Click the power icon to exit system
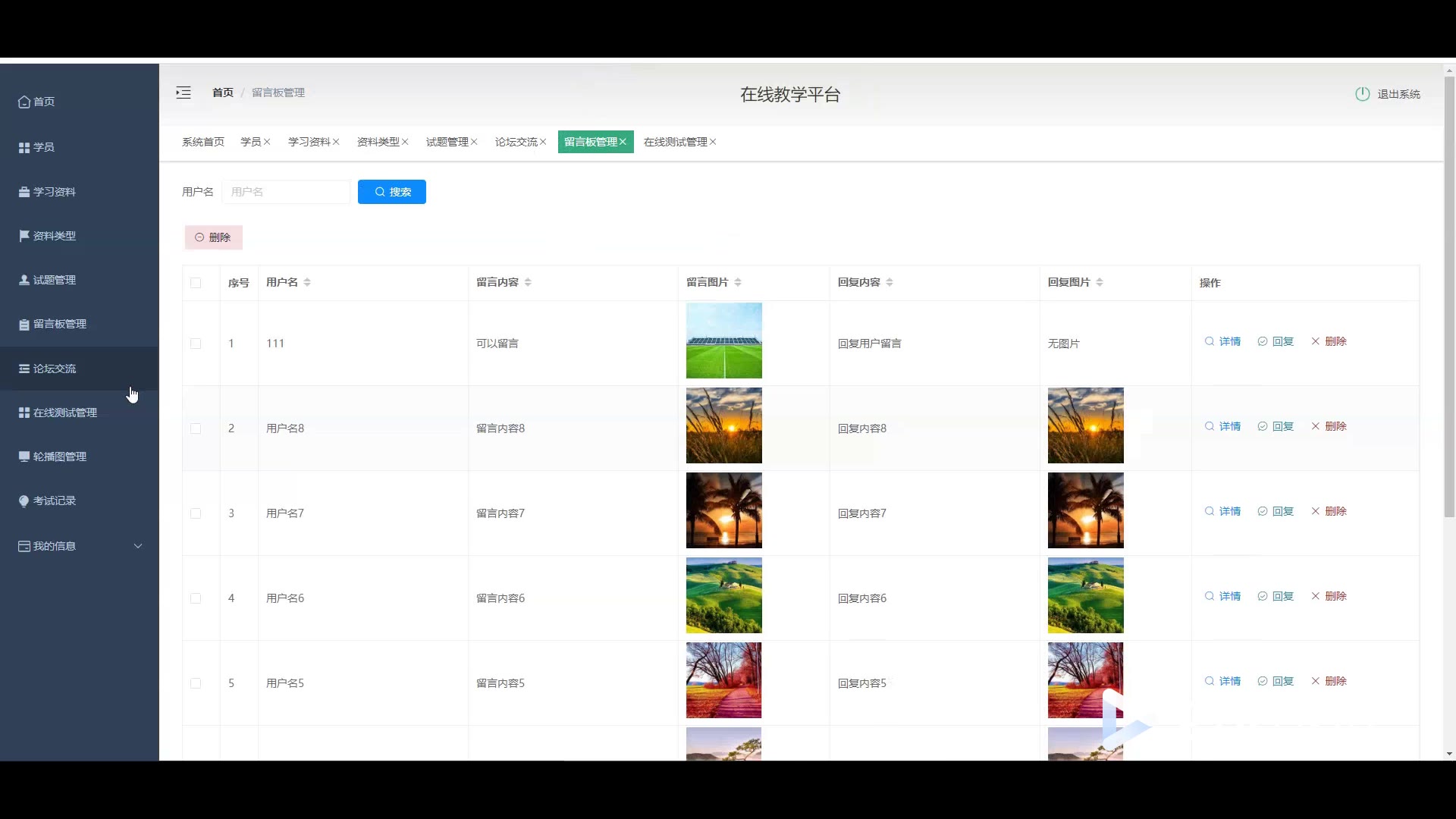The width and height of the screenshot is (1456, 819). [1362, 94]
